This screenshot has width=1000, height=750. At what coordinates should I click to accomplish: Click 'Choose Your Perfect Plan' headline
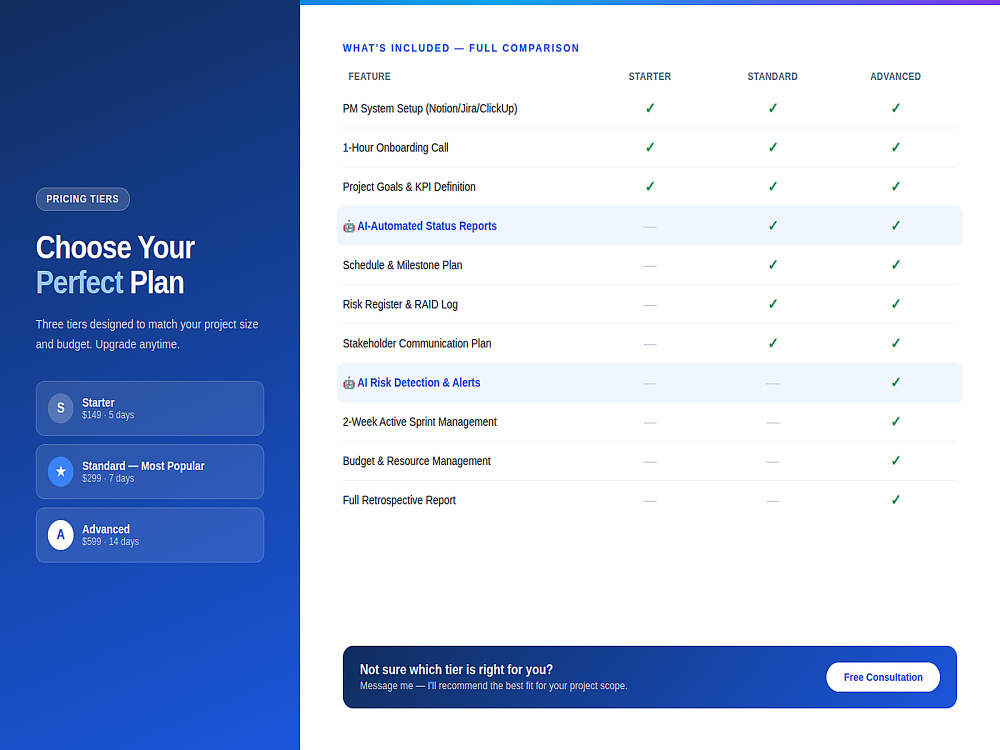(x=115, y=265)
